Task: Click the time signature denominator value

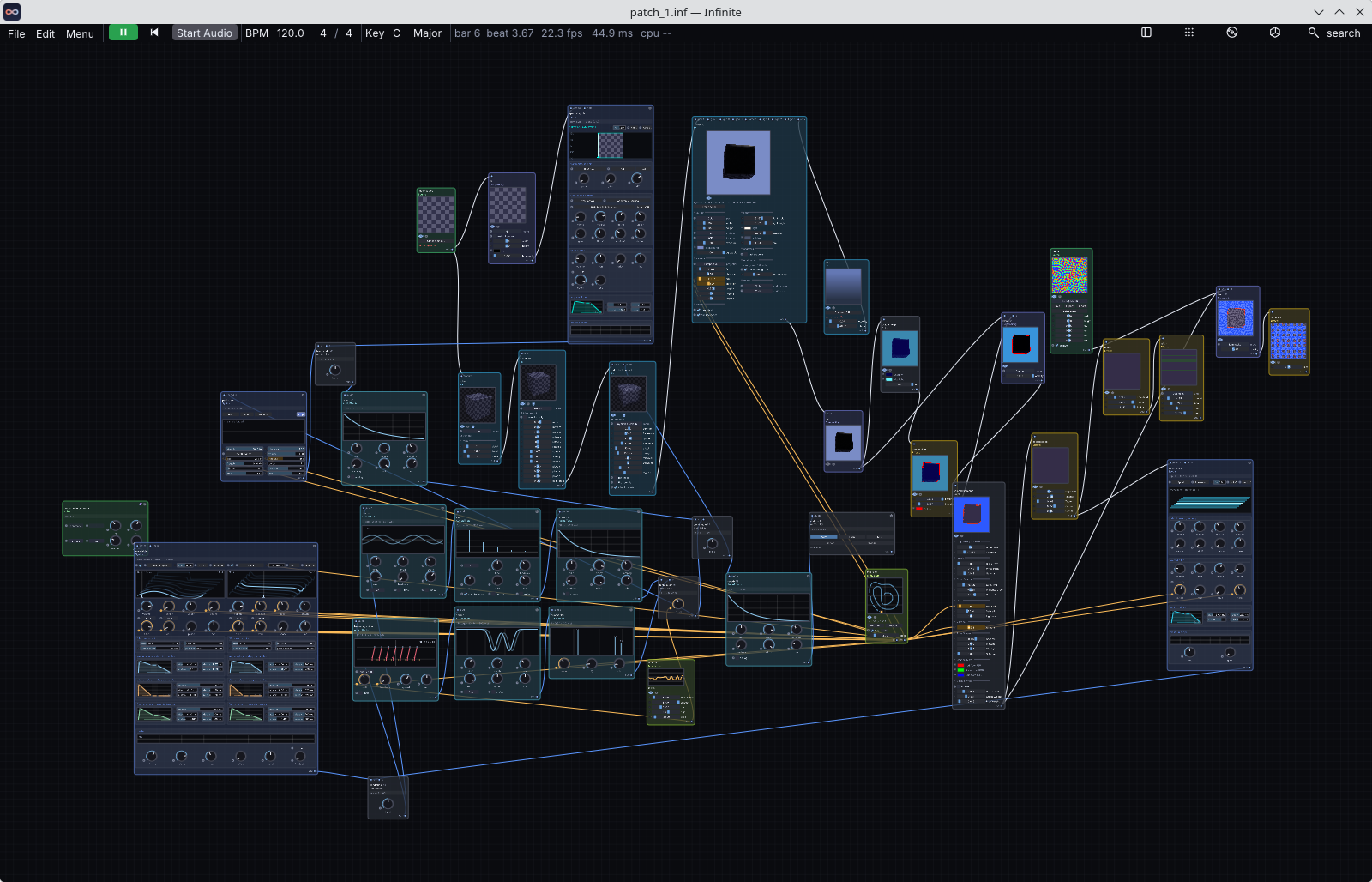Action: coord(349,33)
